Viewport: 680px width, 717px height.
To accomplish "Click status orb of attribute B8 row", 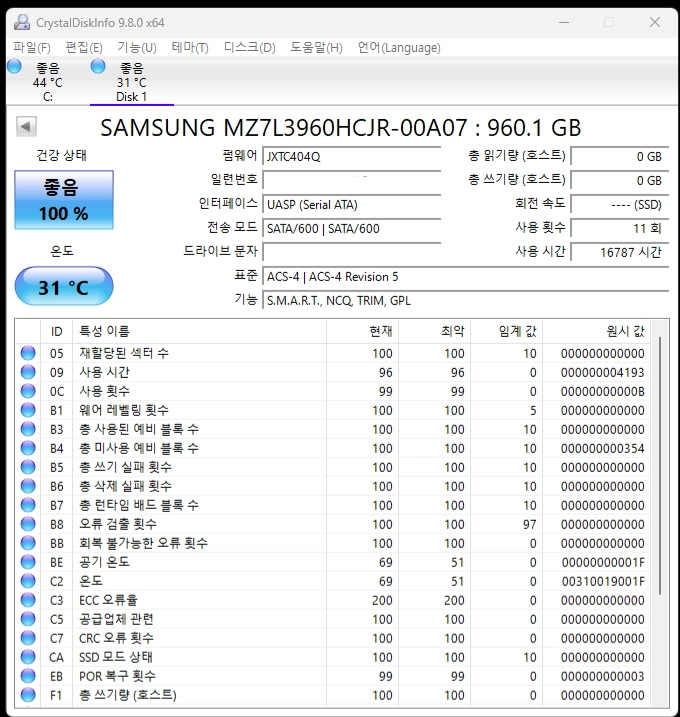I will pos(28,524).
